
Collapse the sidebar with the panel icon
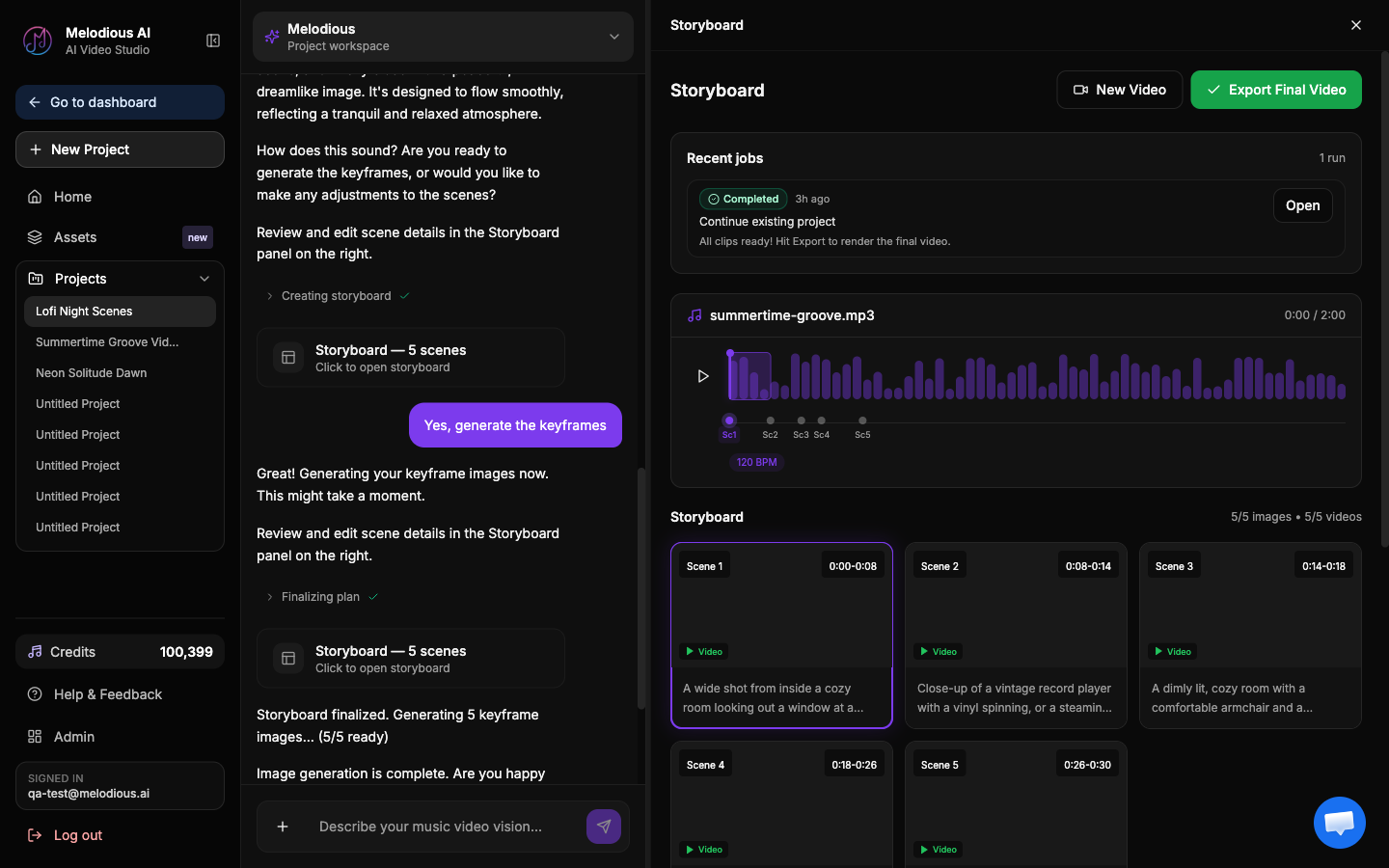(213, 41)
